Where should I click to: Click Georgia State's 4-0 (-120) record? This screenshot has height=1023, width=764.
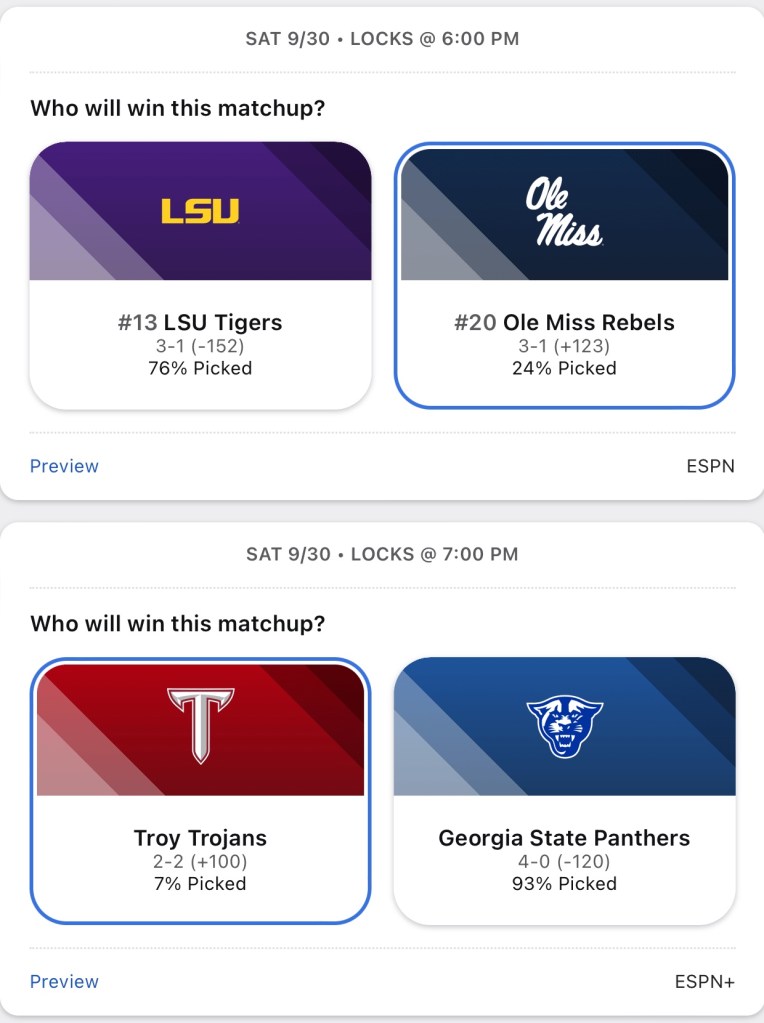564,861
